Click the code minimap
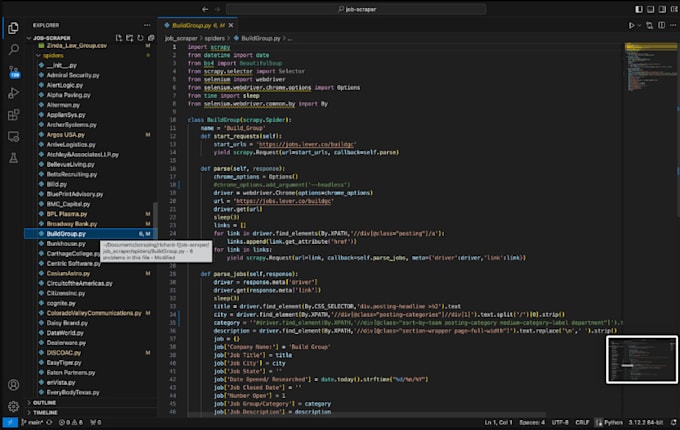The image size is (680, 430). pos(651,67)
